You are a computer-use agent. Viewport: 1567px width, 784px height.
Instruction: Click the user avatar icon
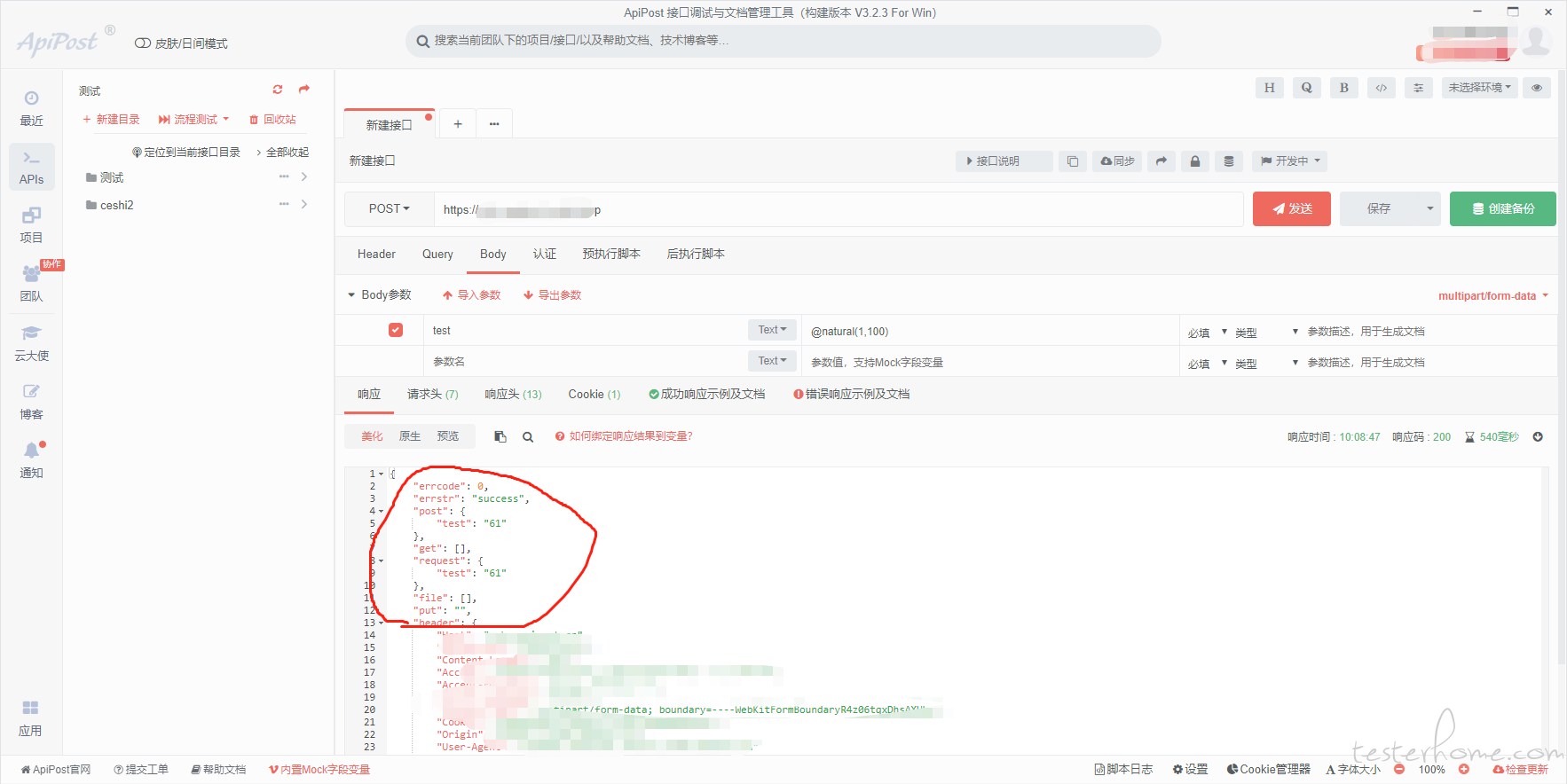tap(1537, 41)
